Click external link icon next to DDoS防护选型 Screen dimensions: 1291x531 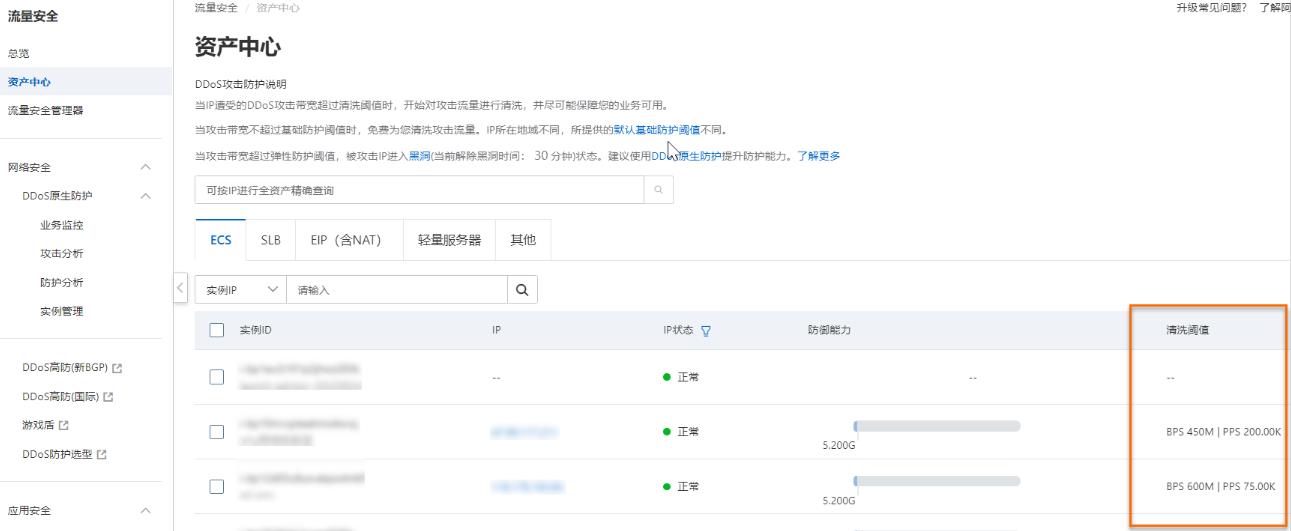[101, 454]
